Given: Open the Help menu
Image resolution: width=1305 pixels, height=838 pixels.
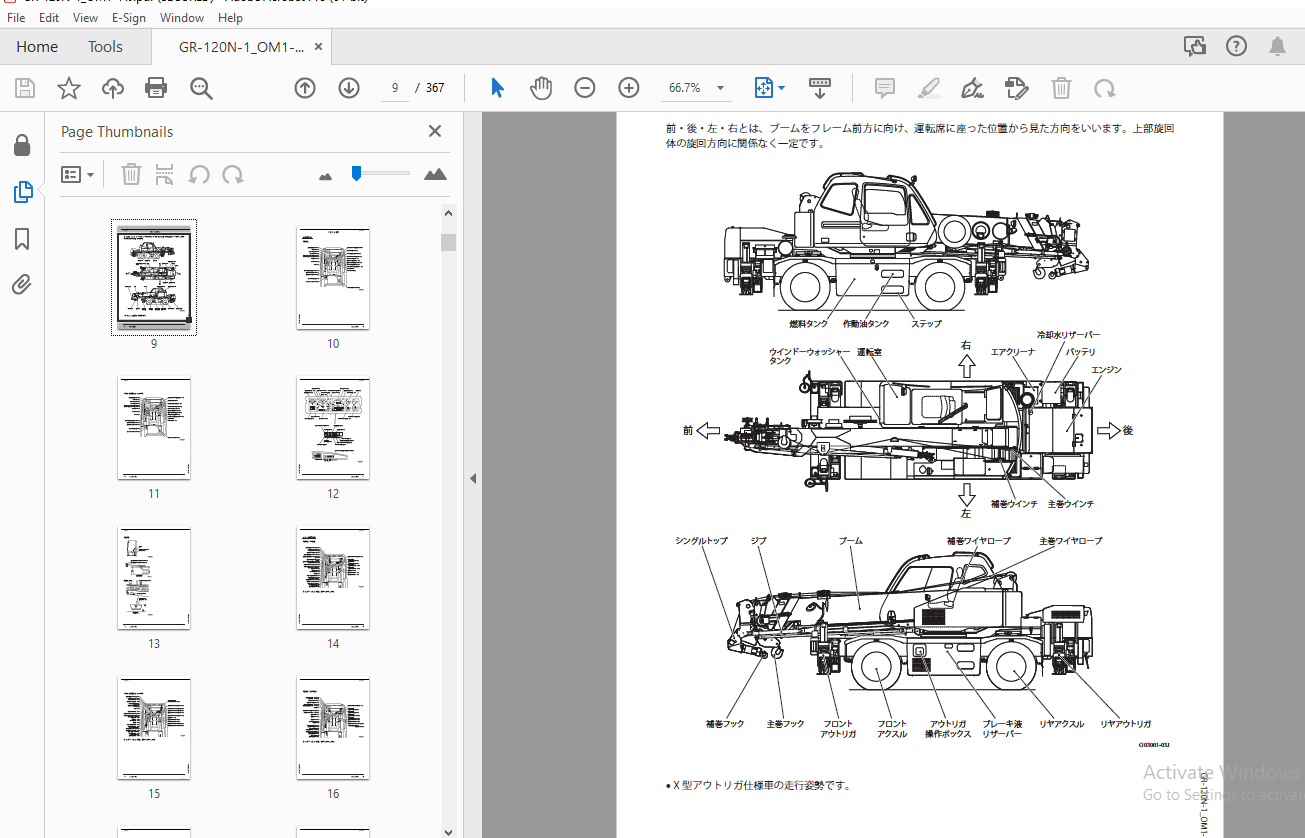Looking at the screenshot, I should tap(230, 18).
